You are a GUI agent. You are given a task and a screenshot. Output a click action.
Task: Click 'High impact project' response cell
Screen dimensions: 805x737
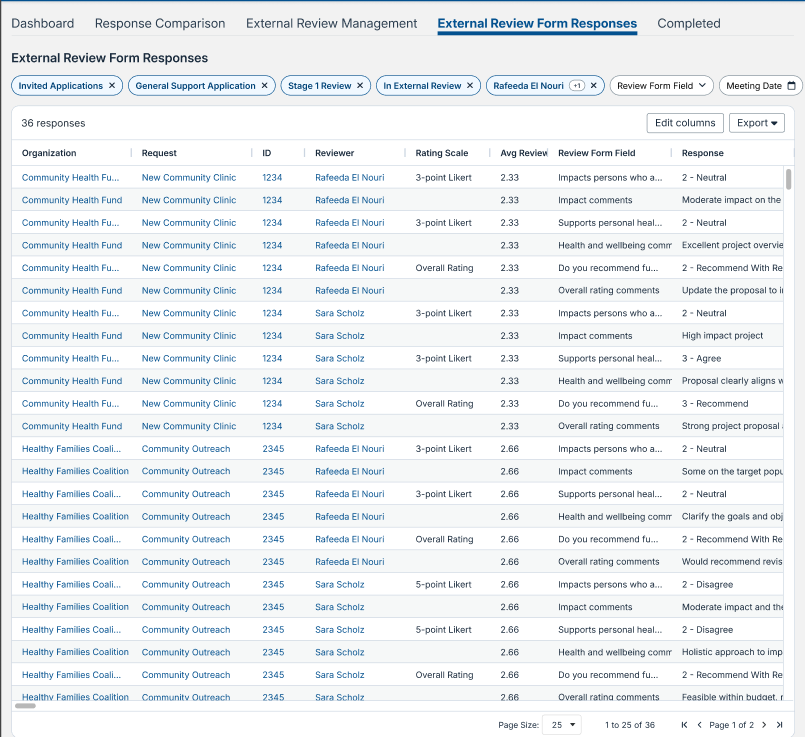722,336
